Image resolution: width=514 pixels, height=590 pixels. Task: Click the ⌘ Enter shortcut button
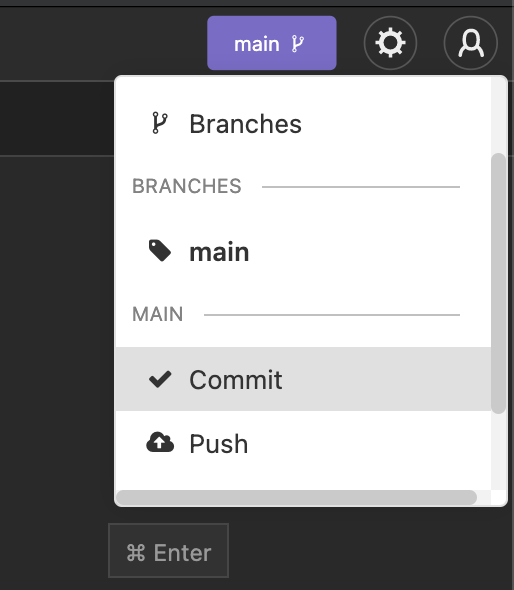(168, 550)
